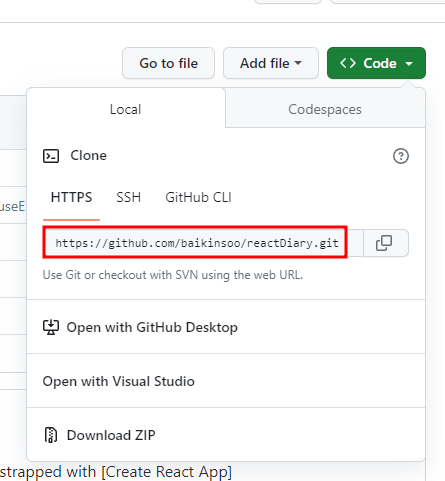This screenshot has height=481, width=445.
Task: Click the terminal icon beside Clone
Action: [51, 156]
